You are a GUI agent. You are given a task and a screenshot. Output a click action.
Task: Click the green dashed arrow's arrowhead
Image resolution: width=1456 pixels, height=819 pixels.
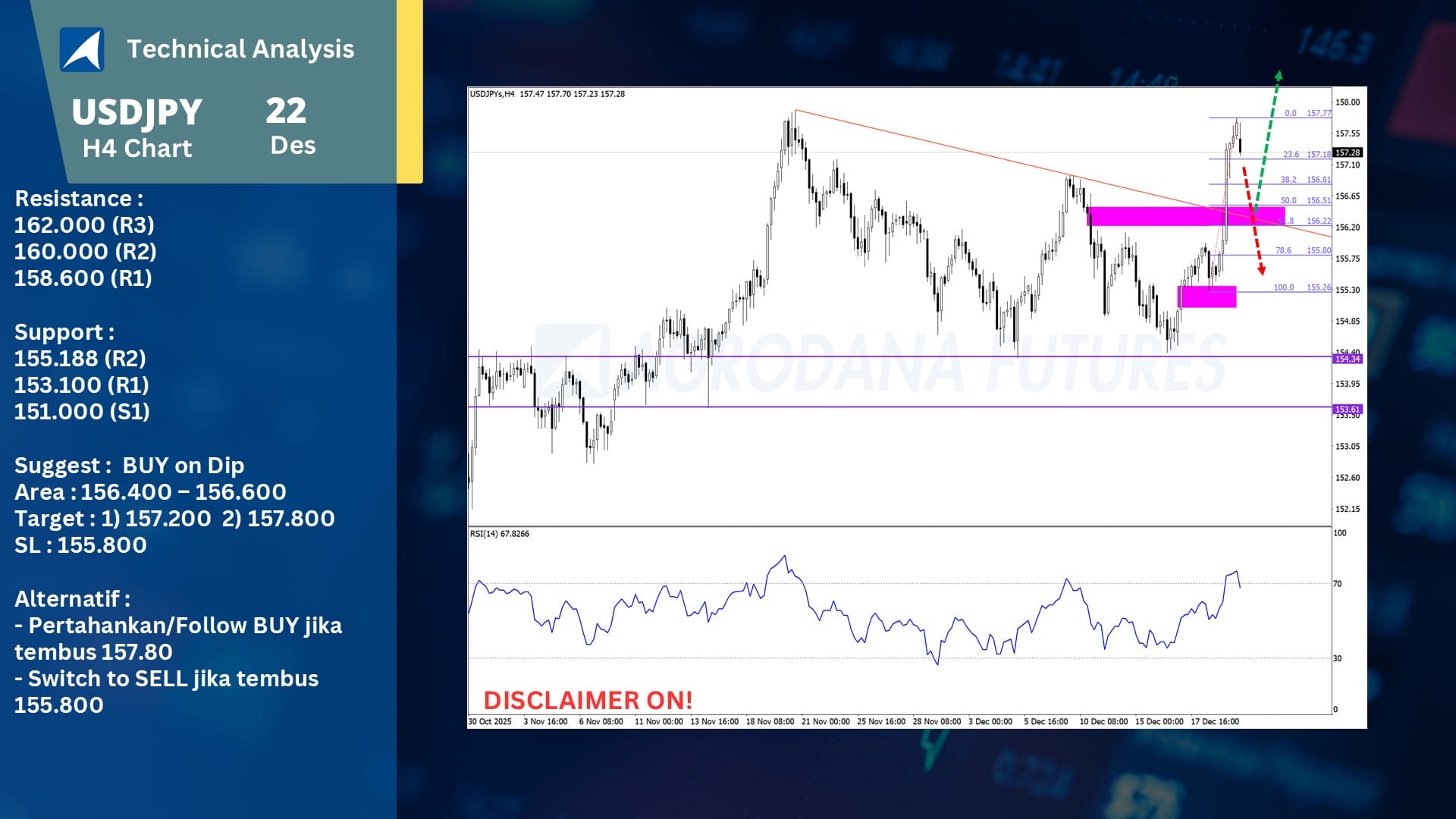pos(1279,76)
